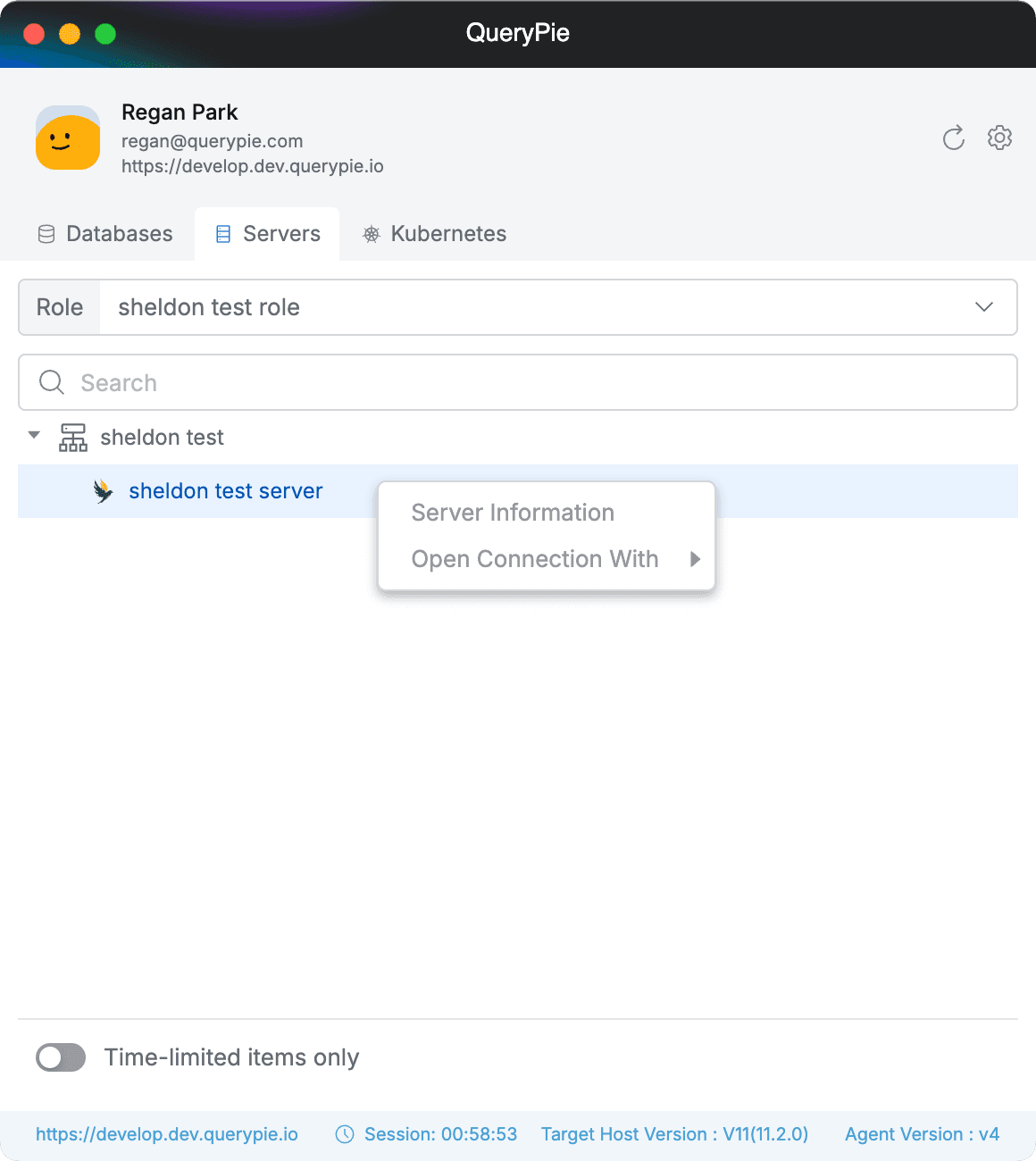Collapse the sheldon test tree group
This screenshot has width=1036, height=1161.
point(34,436)
